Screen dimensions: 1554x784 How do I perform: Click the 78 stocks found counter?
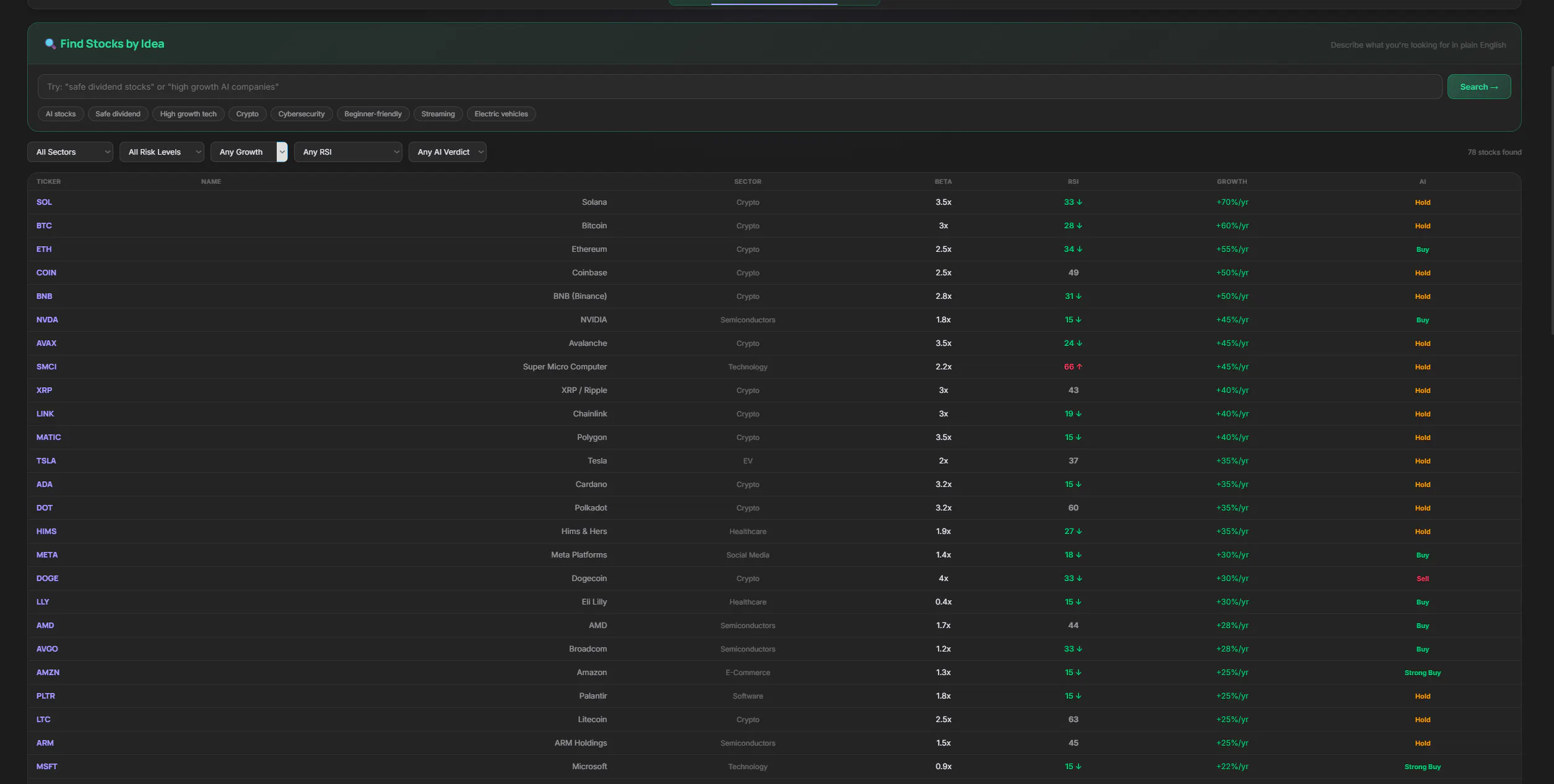tap(1494, 152)
